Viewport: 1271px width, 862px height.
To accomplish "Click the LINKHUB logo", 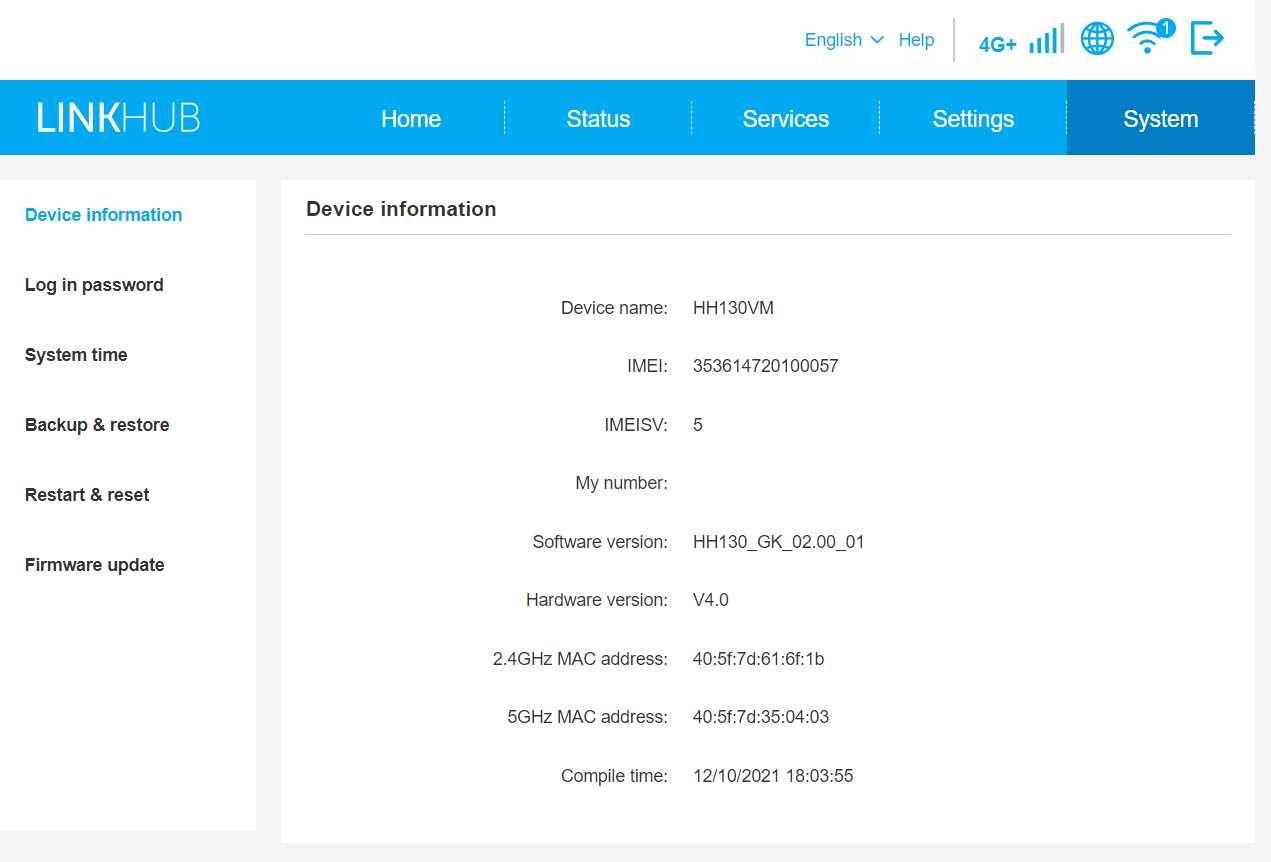I will pyautogui.click(x=118, y=118).
